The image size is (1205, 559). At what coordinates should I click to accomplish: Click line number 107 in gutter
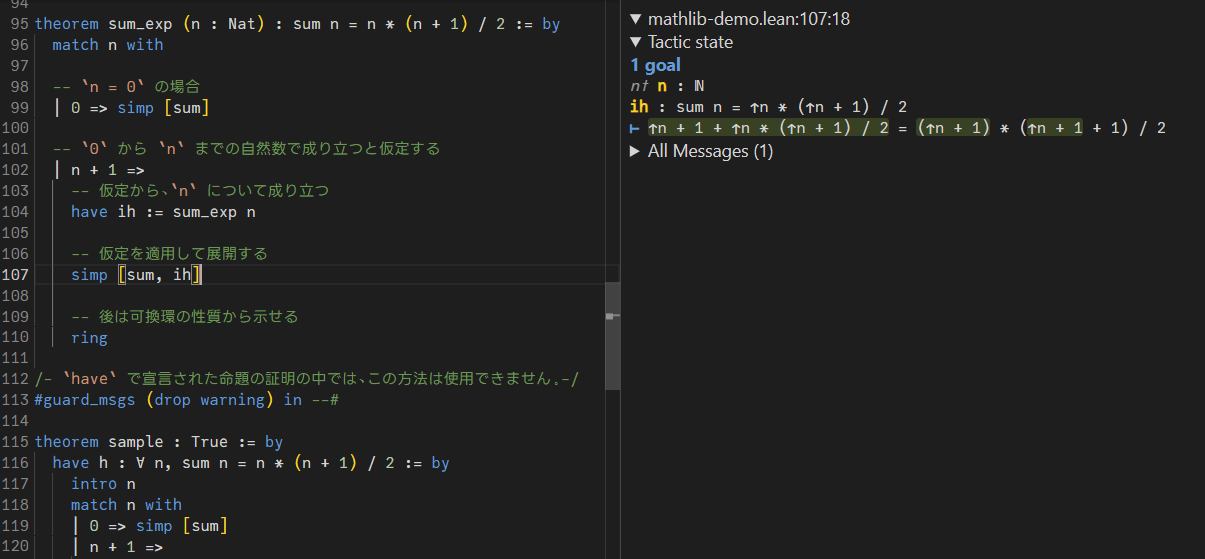[x=15, y=275]
